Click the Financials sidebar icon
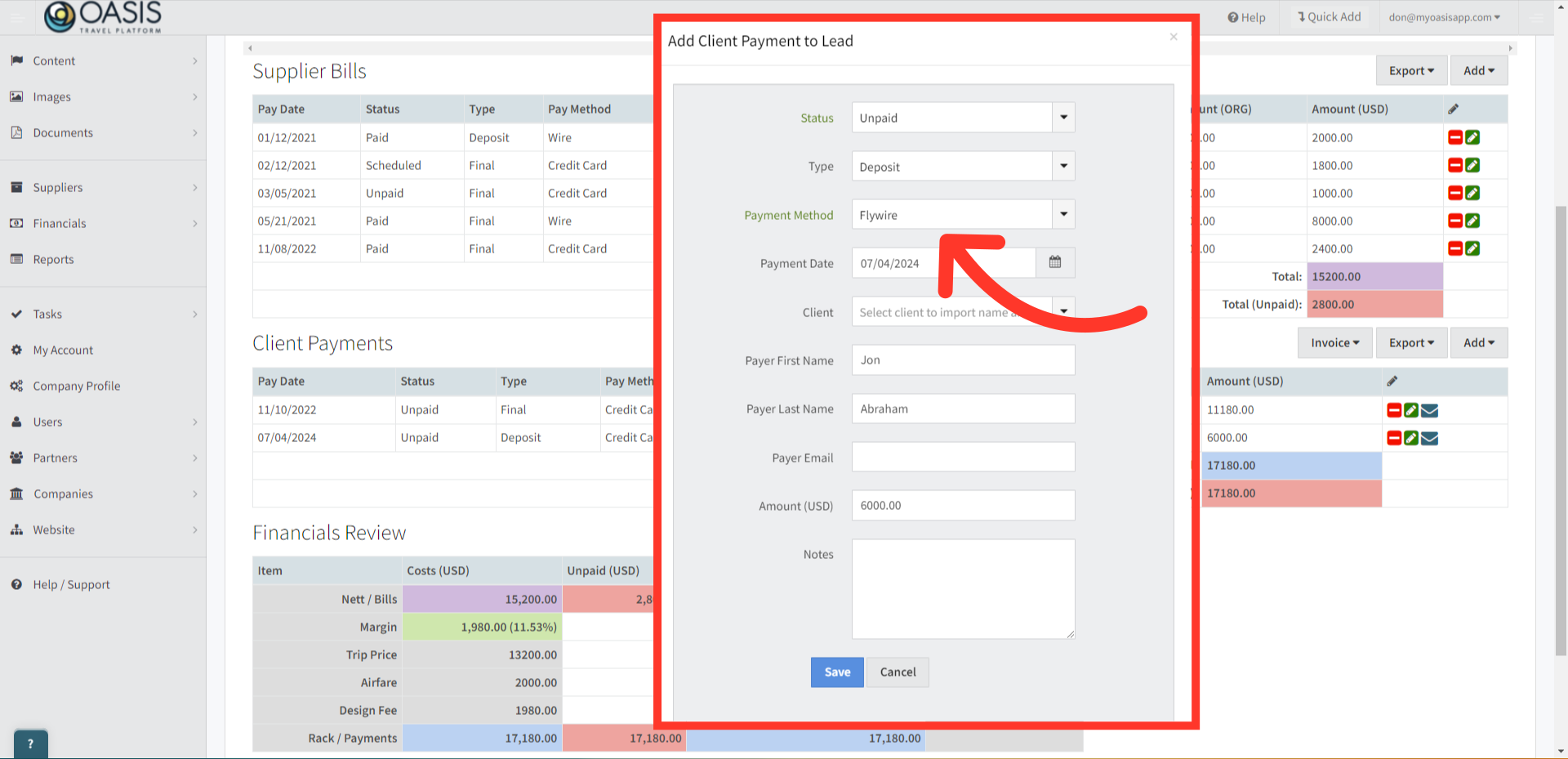 coord(17,223)
